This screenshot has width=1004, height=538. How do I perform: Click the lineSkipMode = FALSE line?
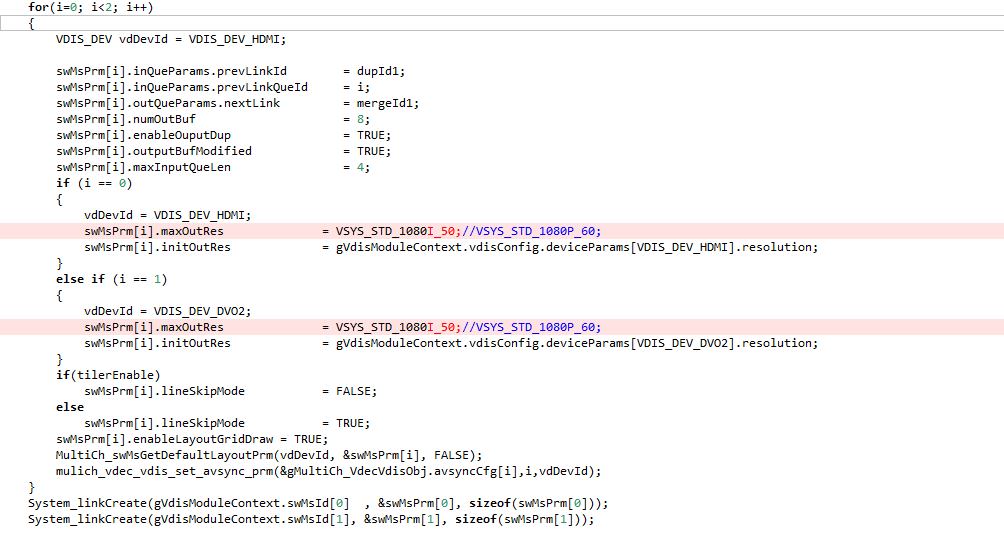[x=231, y=391]
